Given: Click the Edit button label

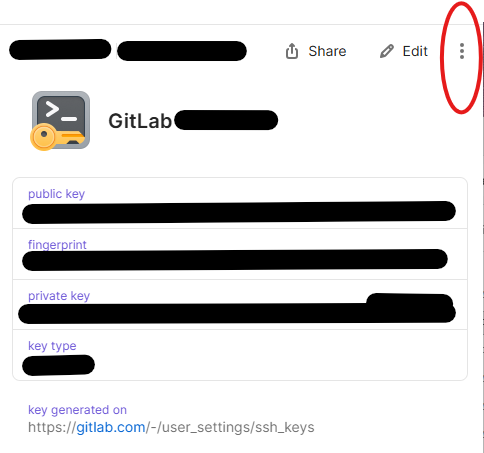Looking at the screenshot, I should point(415,51).
